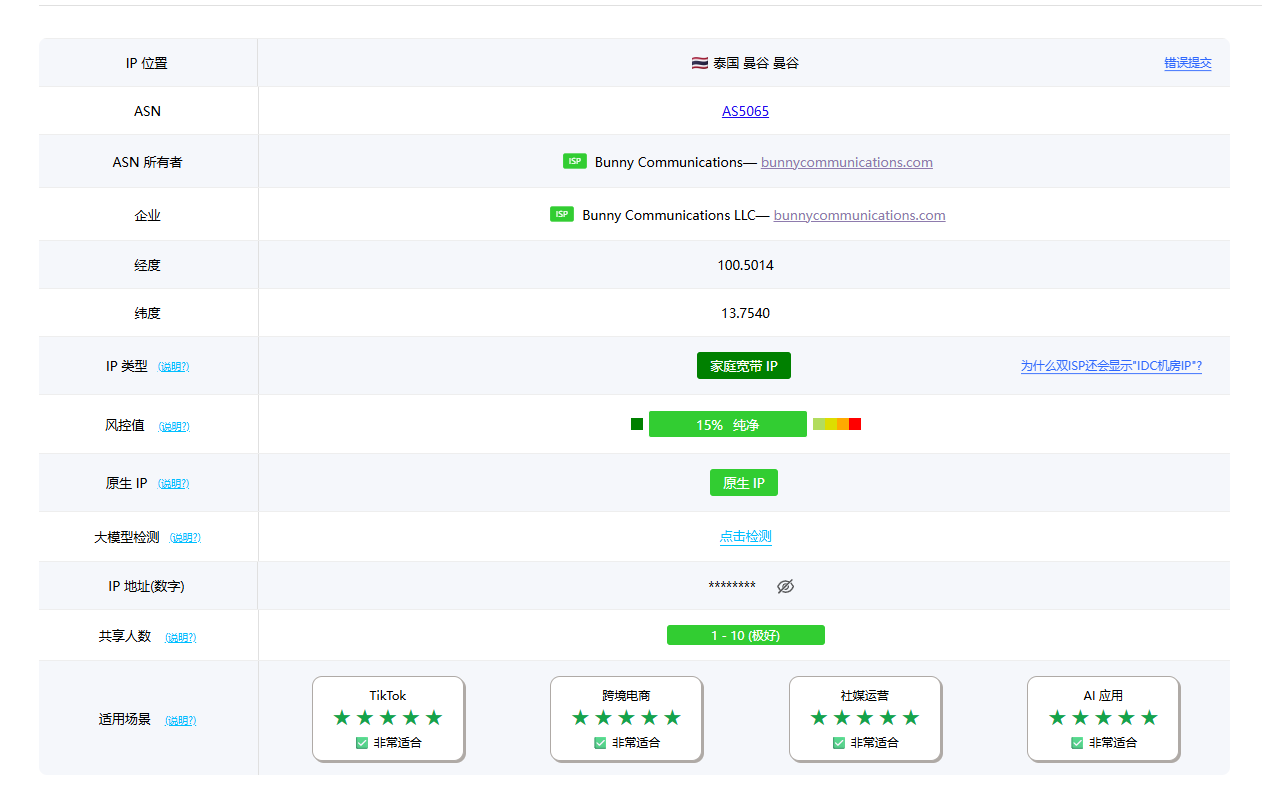The height and width of the screenshot is (788, 1262).
Task: Click the first star under AI 应用
Action: click(x=1057, y=717)
